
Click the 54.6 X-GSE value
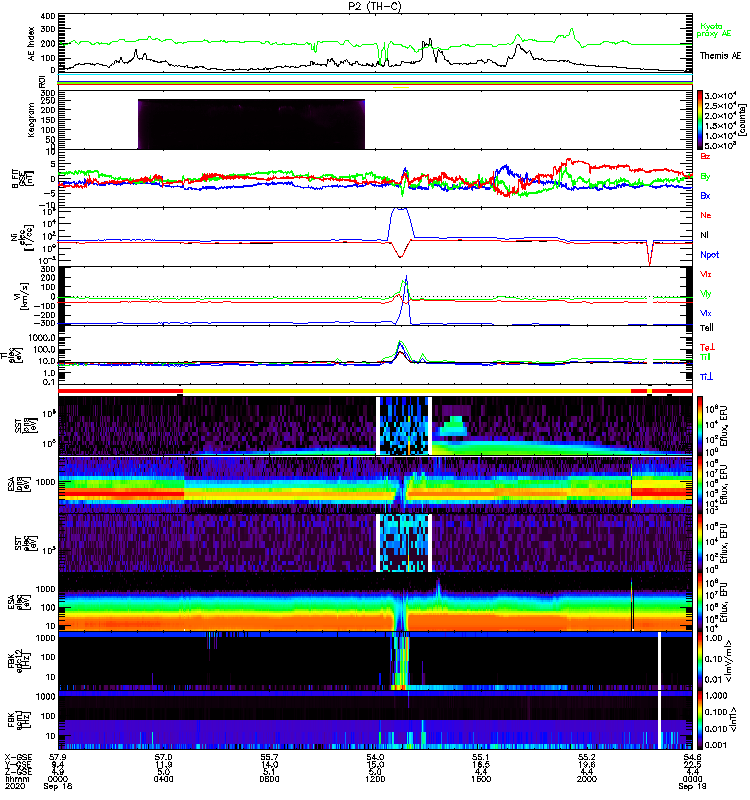(x=692, y=758)
